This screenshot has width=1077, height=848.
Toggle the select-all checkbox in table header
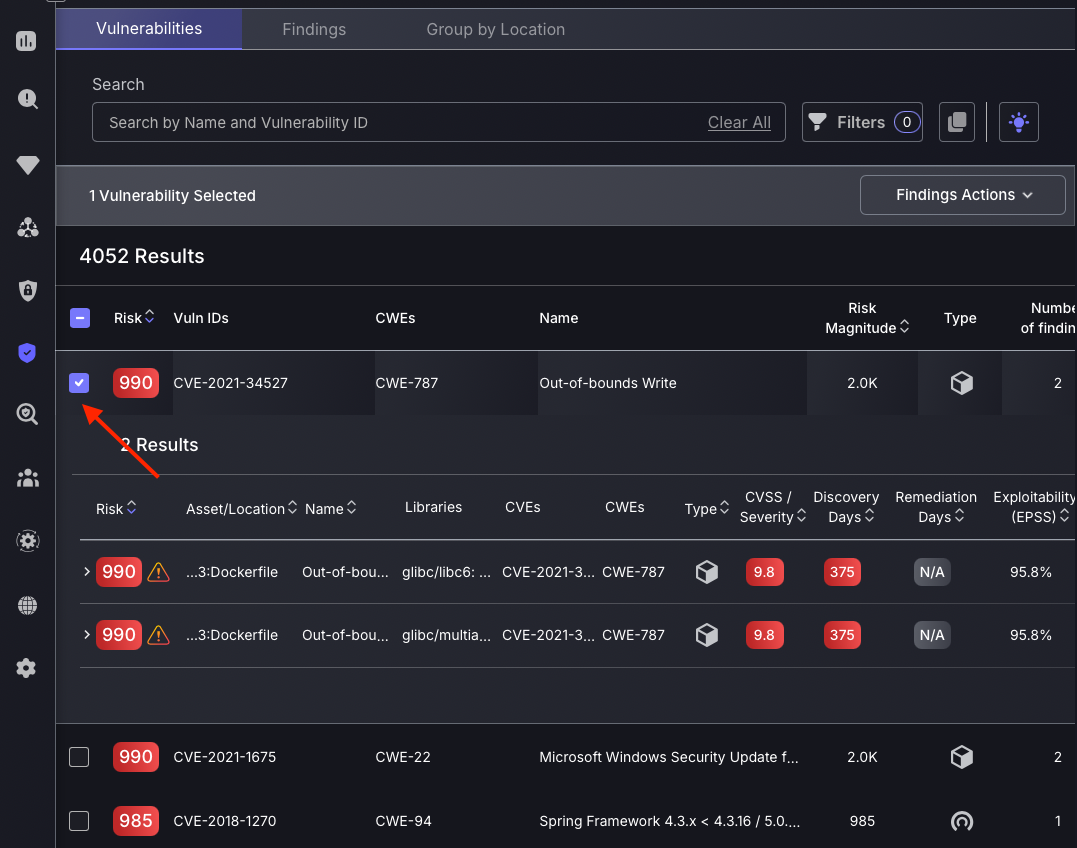(x=80, y=318)
